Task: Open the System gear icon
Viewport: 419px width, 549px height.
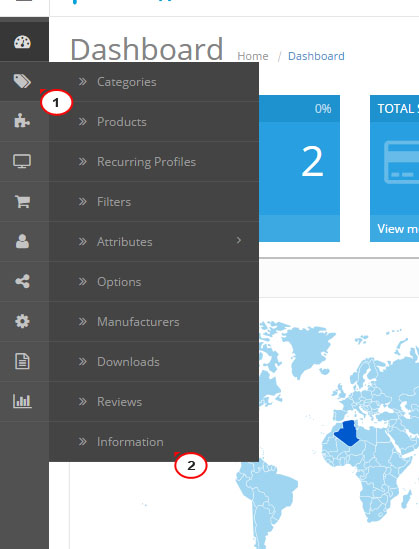Action: click(x=22, y=321)
